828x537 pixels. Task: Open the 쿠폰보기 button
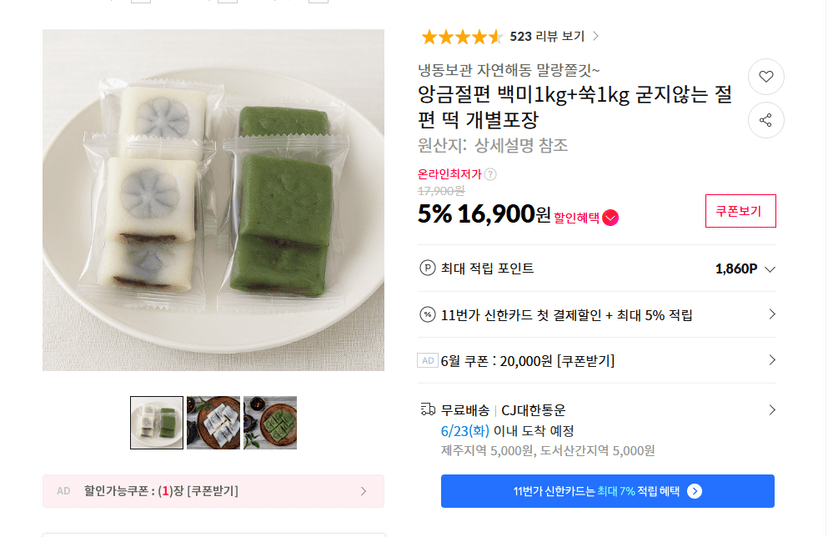pos(740,211)
